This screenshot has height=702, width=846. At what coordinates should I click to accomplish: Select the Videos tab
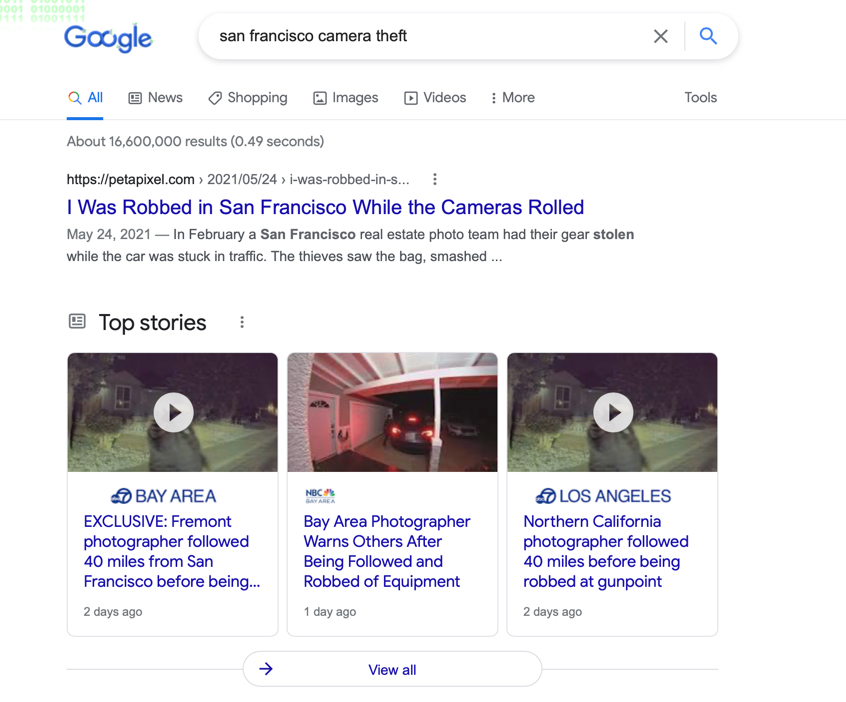pyautogui.click(x=434, y=98)
